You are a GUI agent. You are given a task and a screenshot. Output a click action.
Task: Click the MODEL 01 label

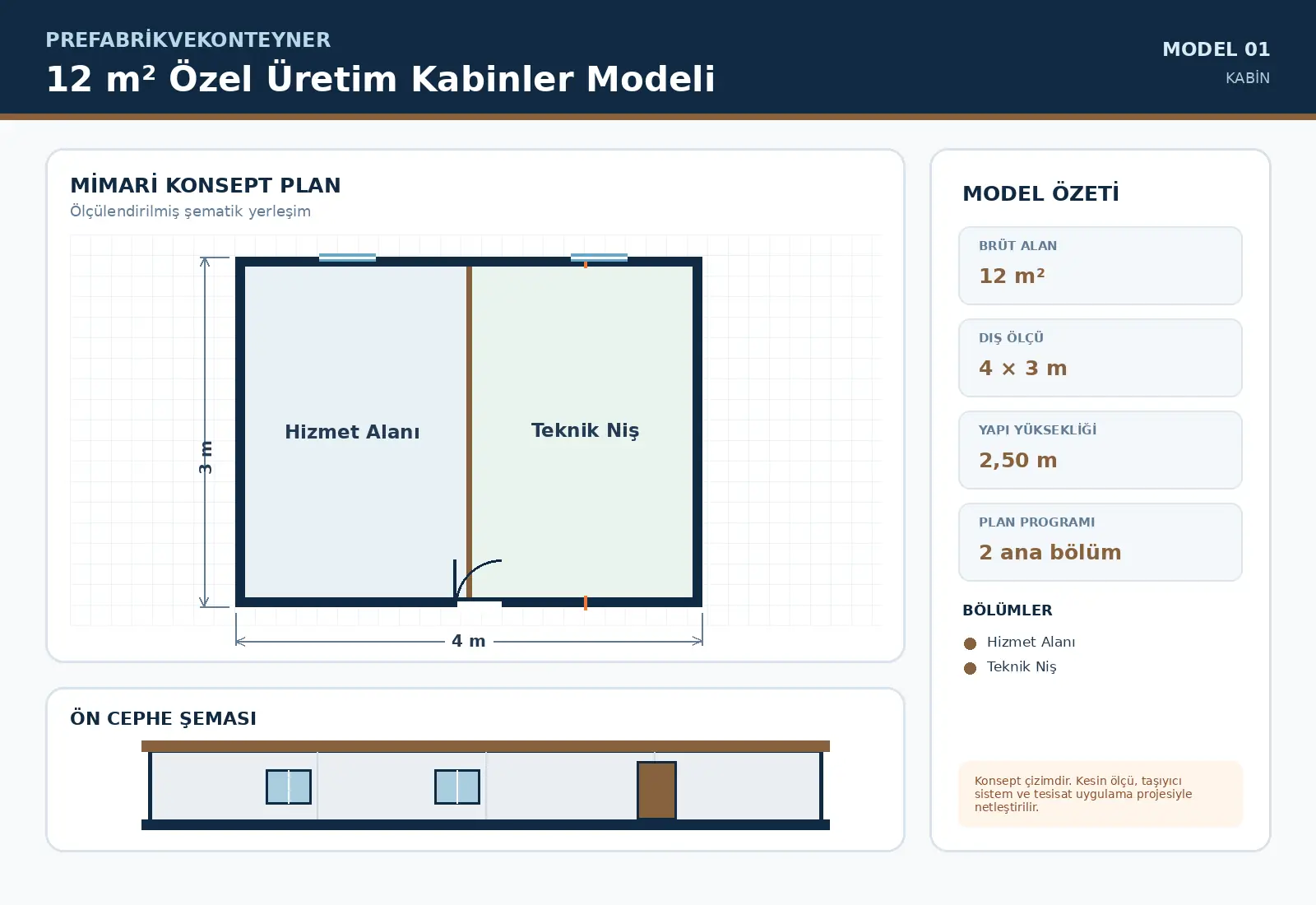coord(1216,49)
